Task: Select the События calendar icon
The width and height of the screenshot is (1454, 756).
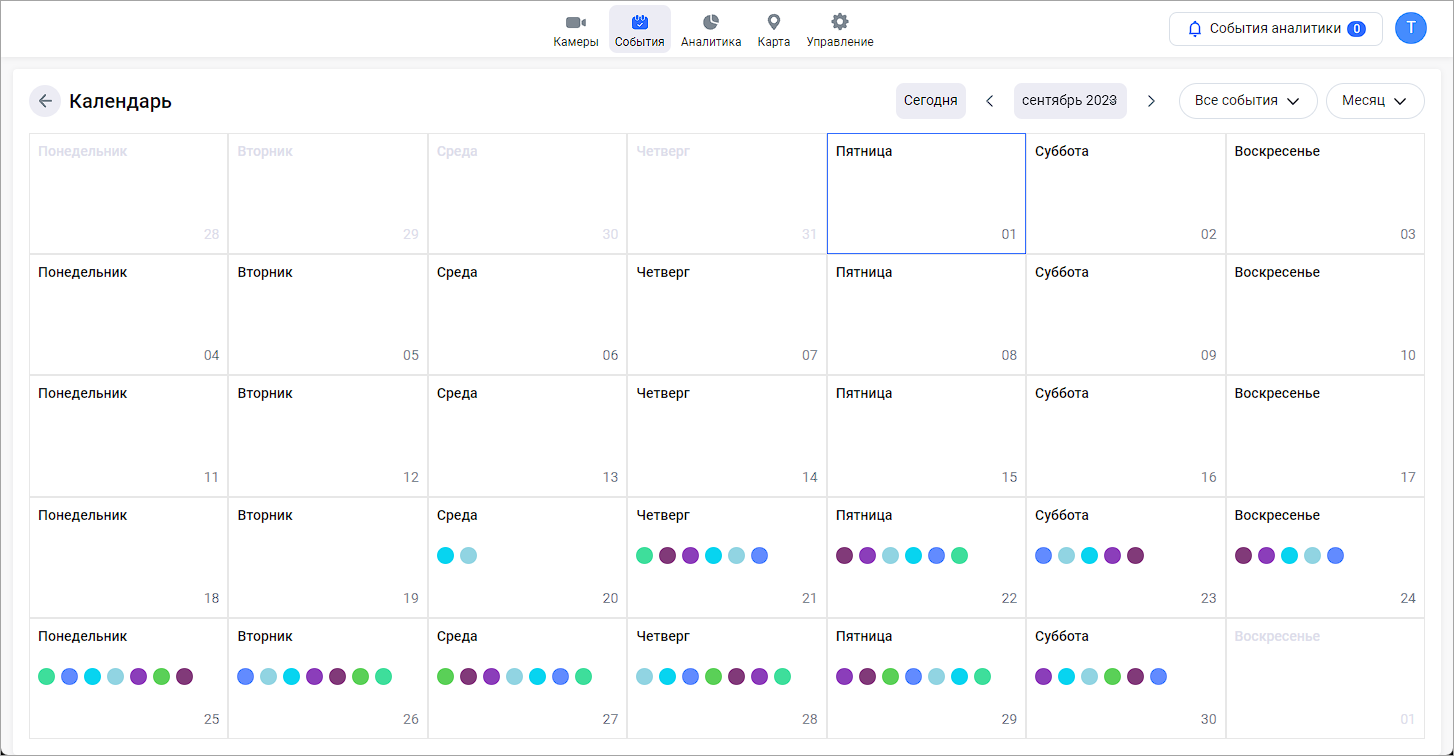Action: point(640,22)
